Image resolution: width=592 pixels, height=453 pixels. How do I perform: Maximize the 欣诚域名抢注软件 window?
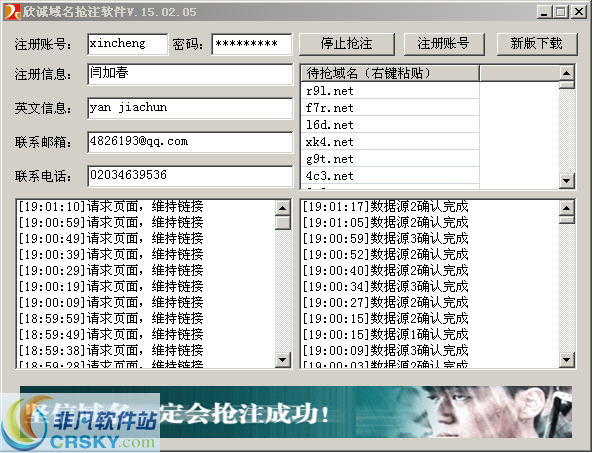point(561,12)
